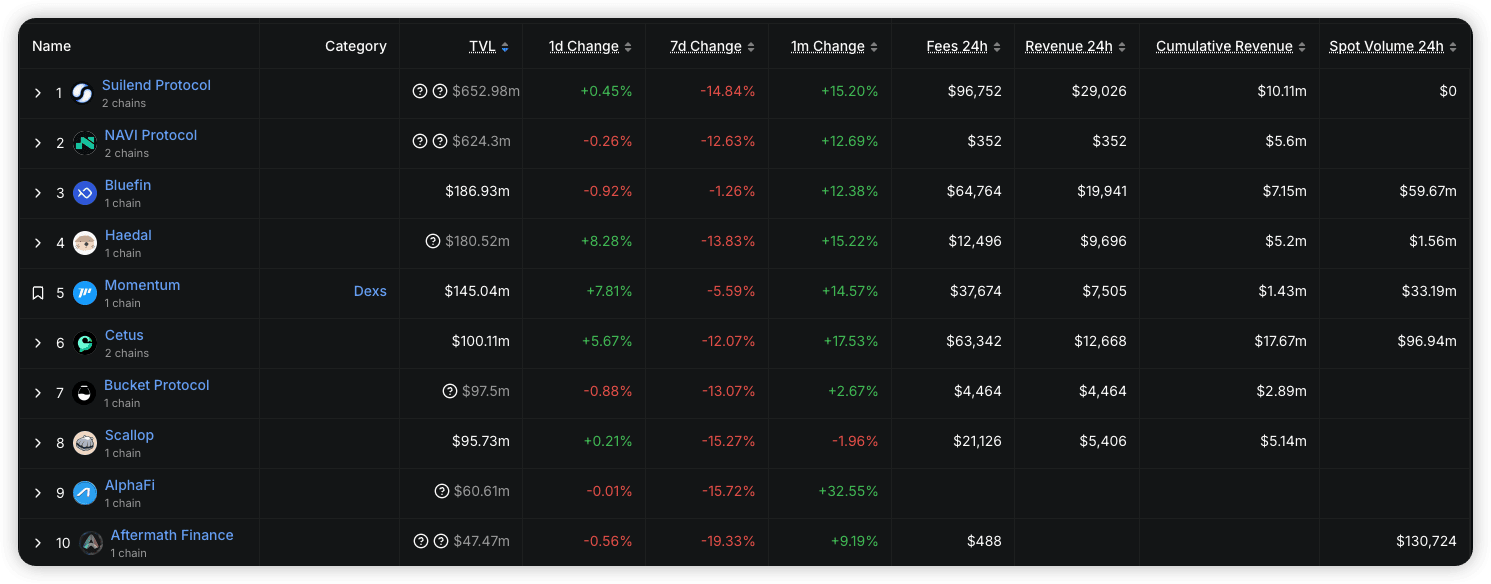The image size is (1491, 584).
Task: Expand the Scallop row
Action: click(x=38, y=443)
